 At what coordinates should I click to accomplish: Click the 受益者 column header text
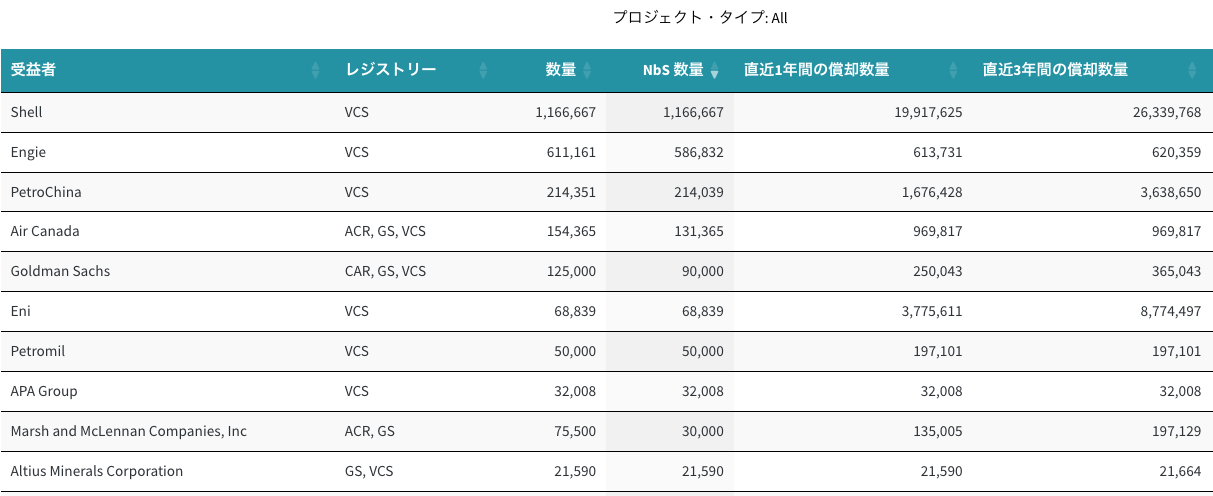coord(33,70)
